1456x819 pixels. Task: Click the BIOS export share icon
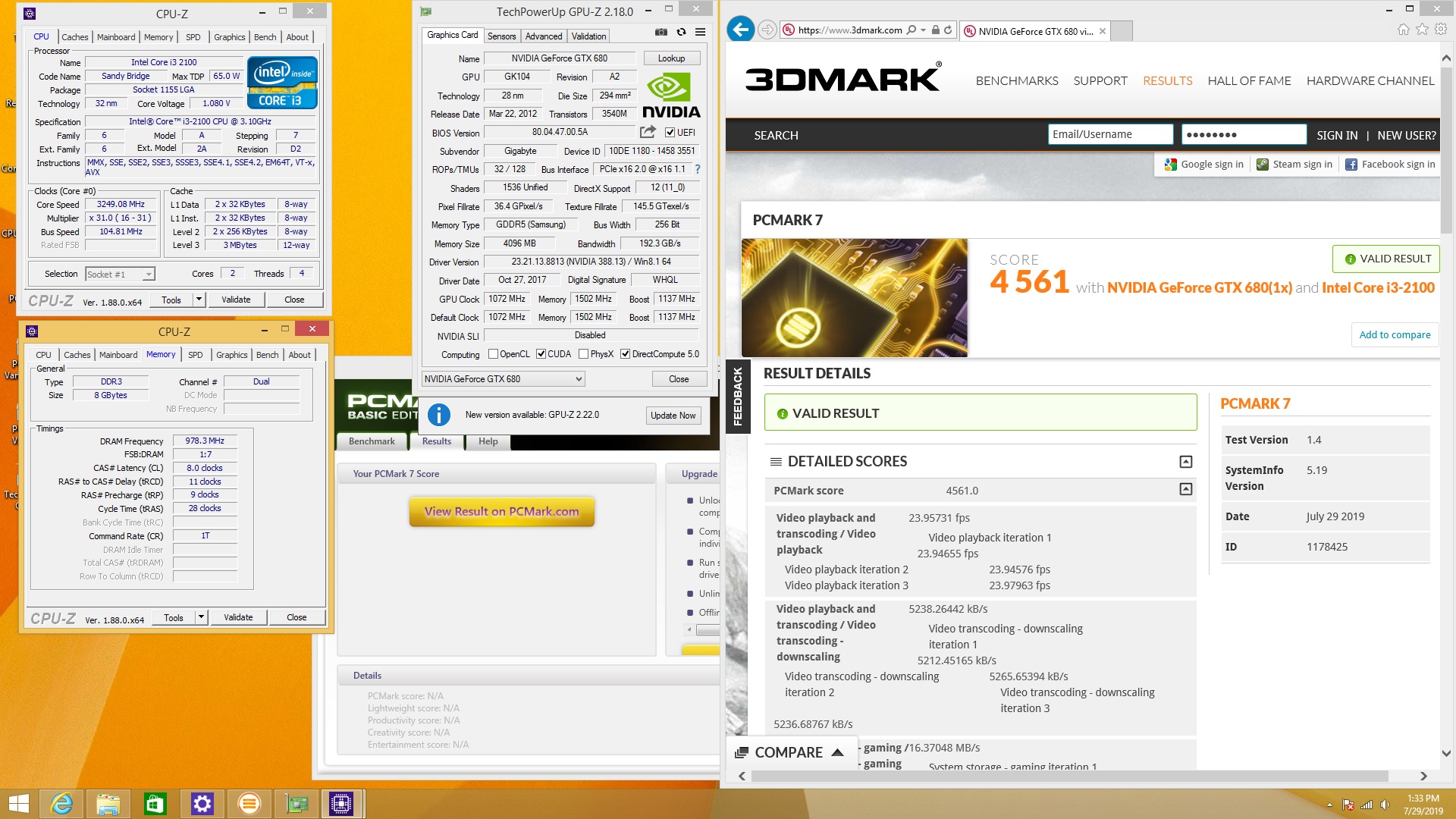click(648, 132)
